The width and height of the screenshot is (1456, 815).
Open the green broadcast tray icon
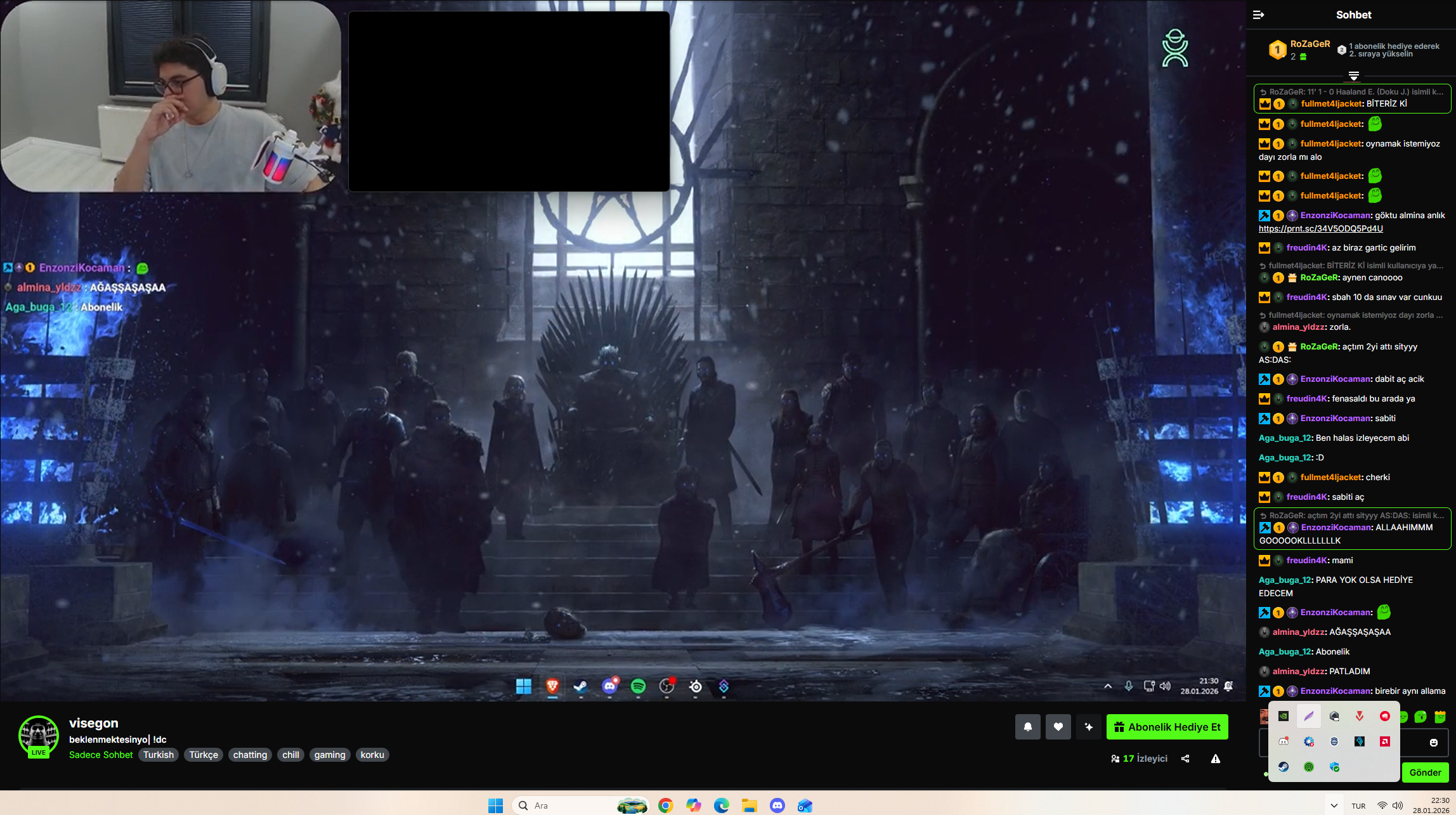(x=1309, y=767)
